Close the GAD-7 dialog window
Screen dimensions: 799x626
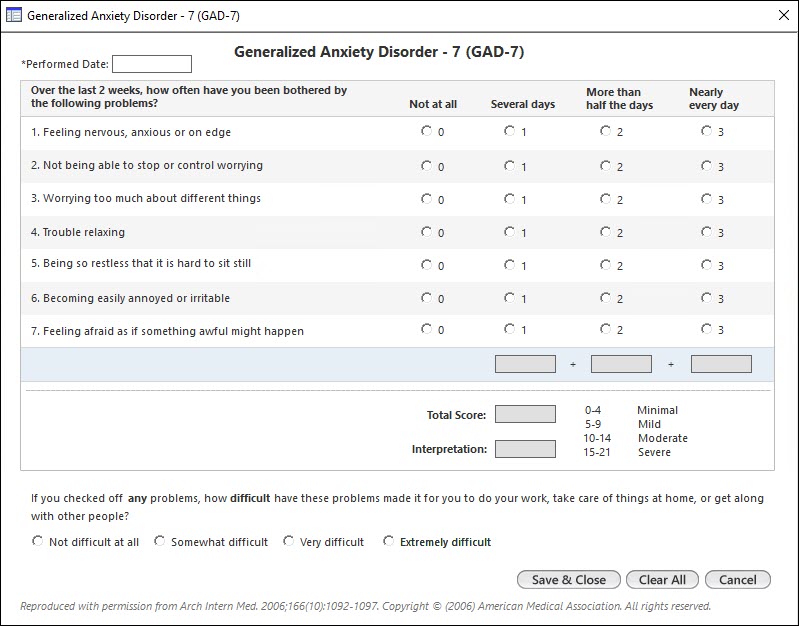coord(782,16)
